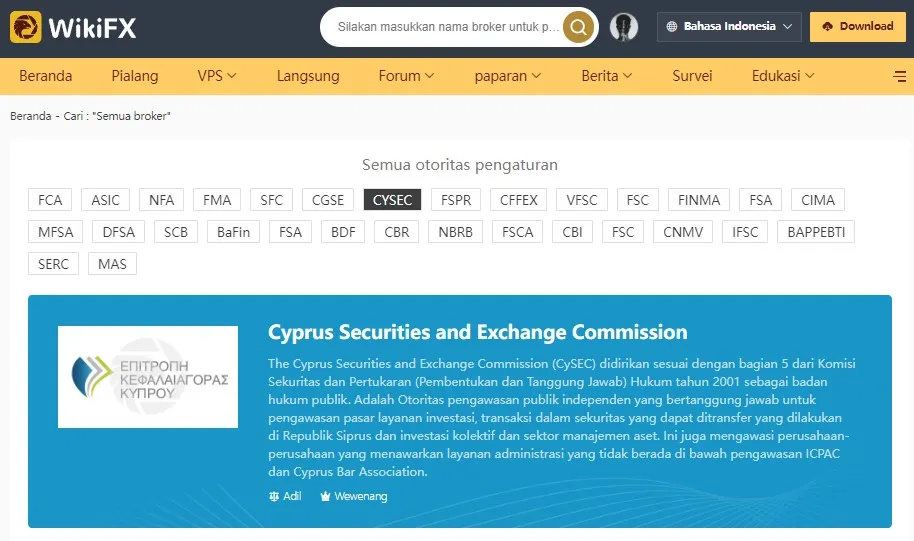Open the Langsung page

coord(308,76)
